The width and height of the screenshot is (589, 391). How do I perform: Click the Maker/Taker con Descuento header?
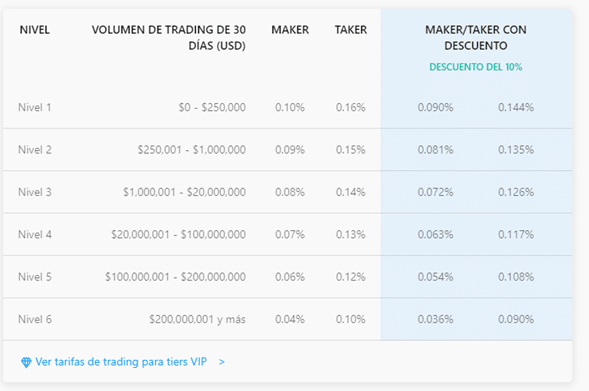(476, 38)
